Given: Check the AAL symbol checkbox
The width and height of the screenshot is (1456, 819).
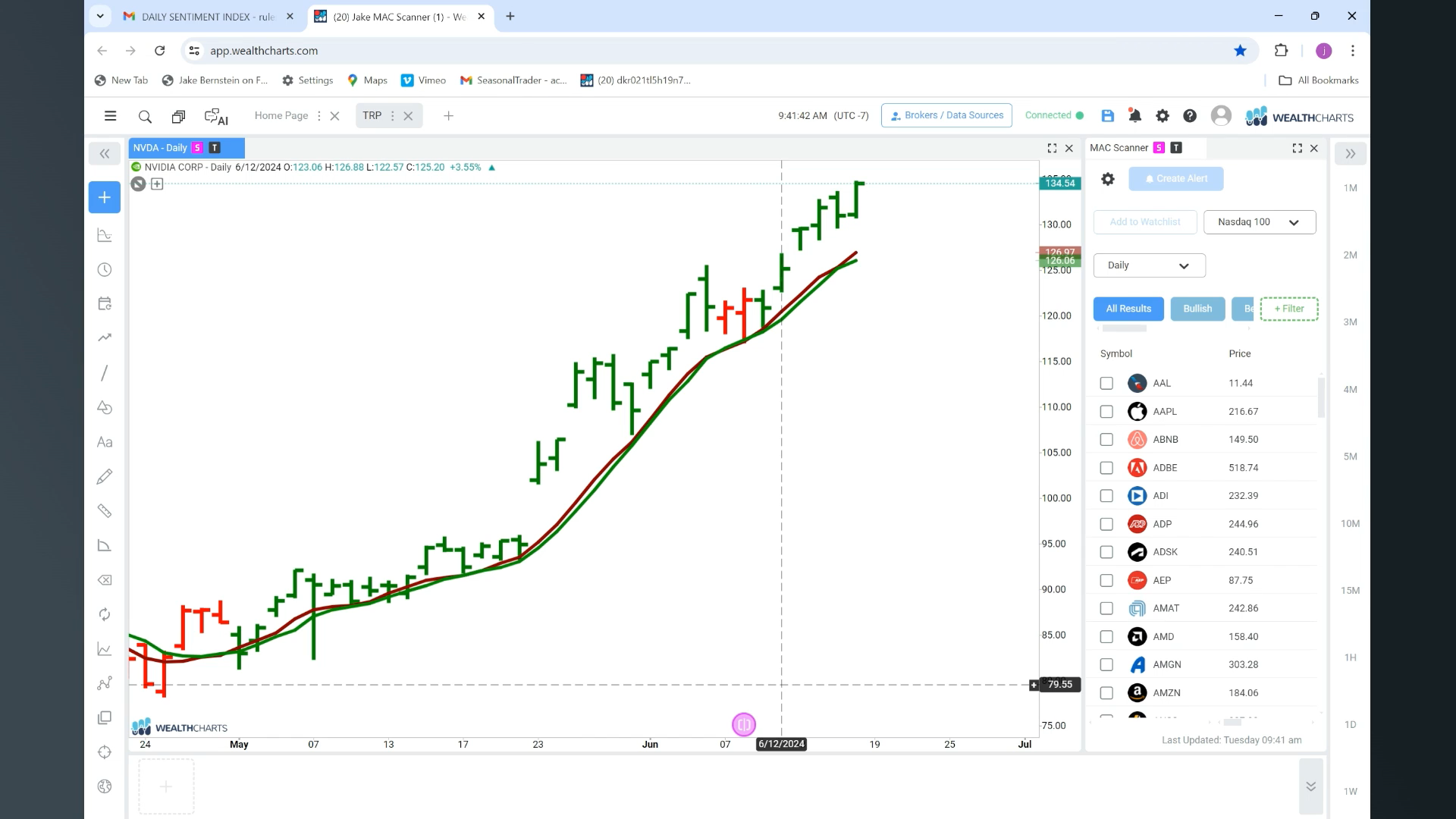Looking at the screenshot, I should (x=1106, y=384).
